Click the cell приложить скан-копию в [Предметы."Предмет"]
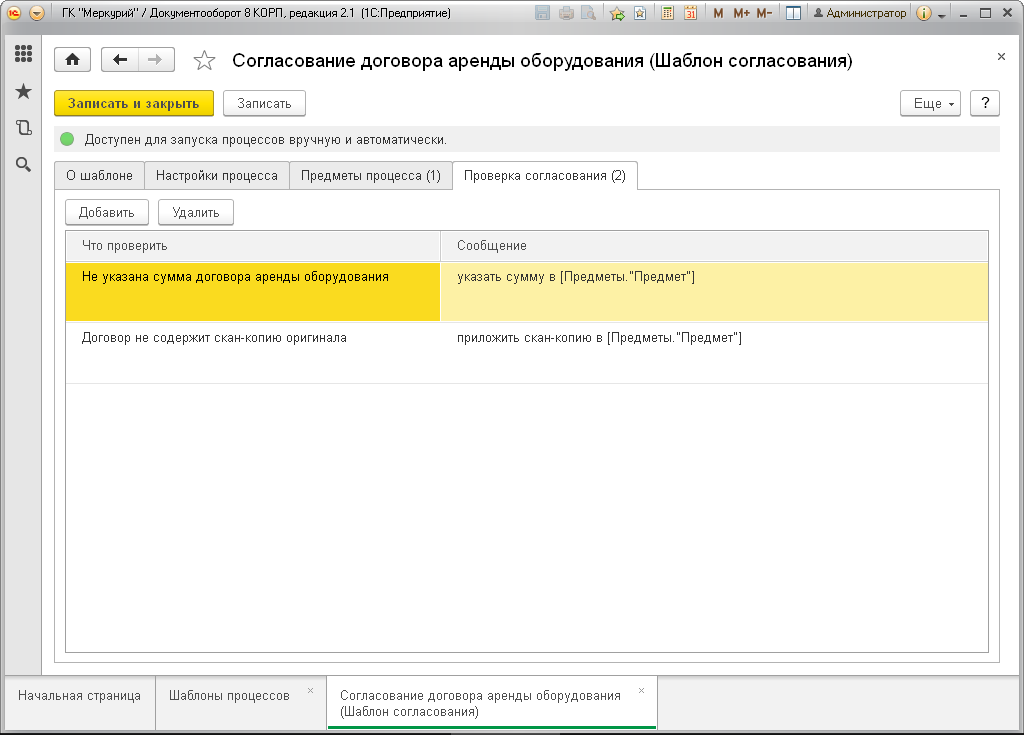Screen dimensions: 1024x735 [x=714, y=353]
